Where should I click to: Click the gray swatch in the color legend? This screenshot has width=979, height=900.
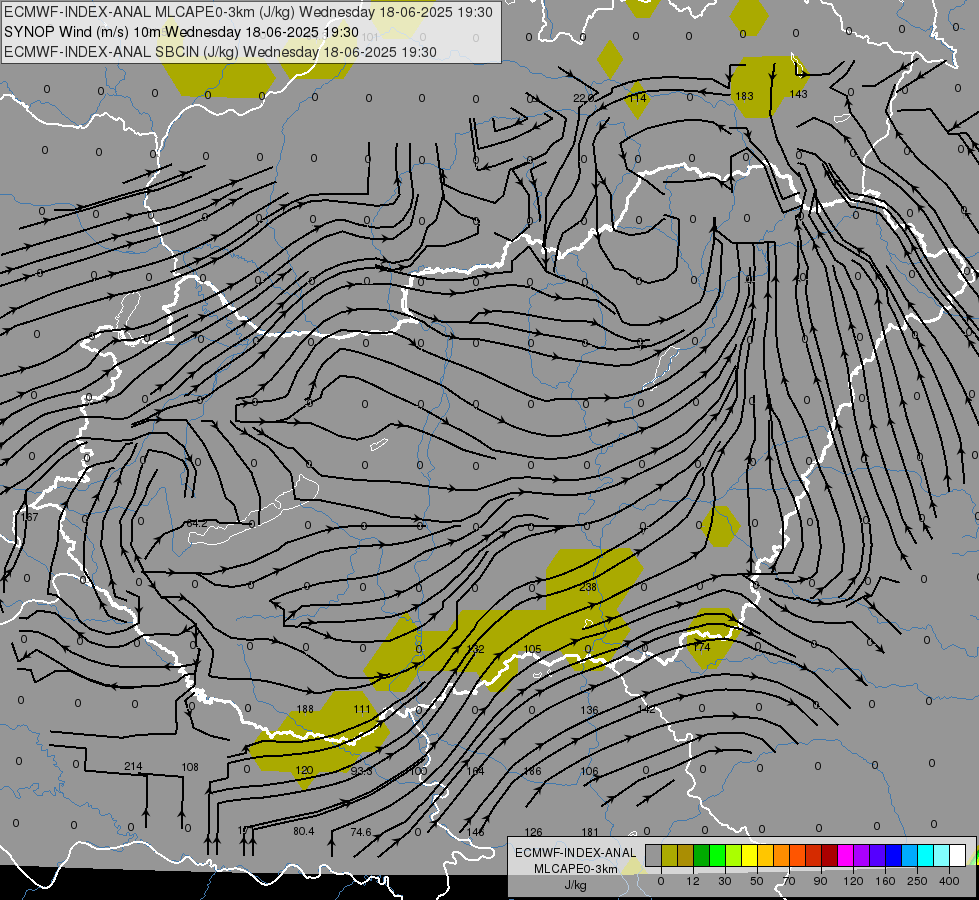tap(654, 856)
